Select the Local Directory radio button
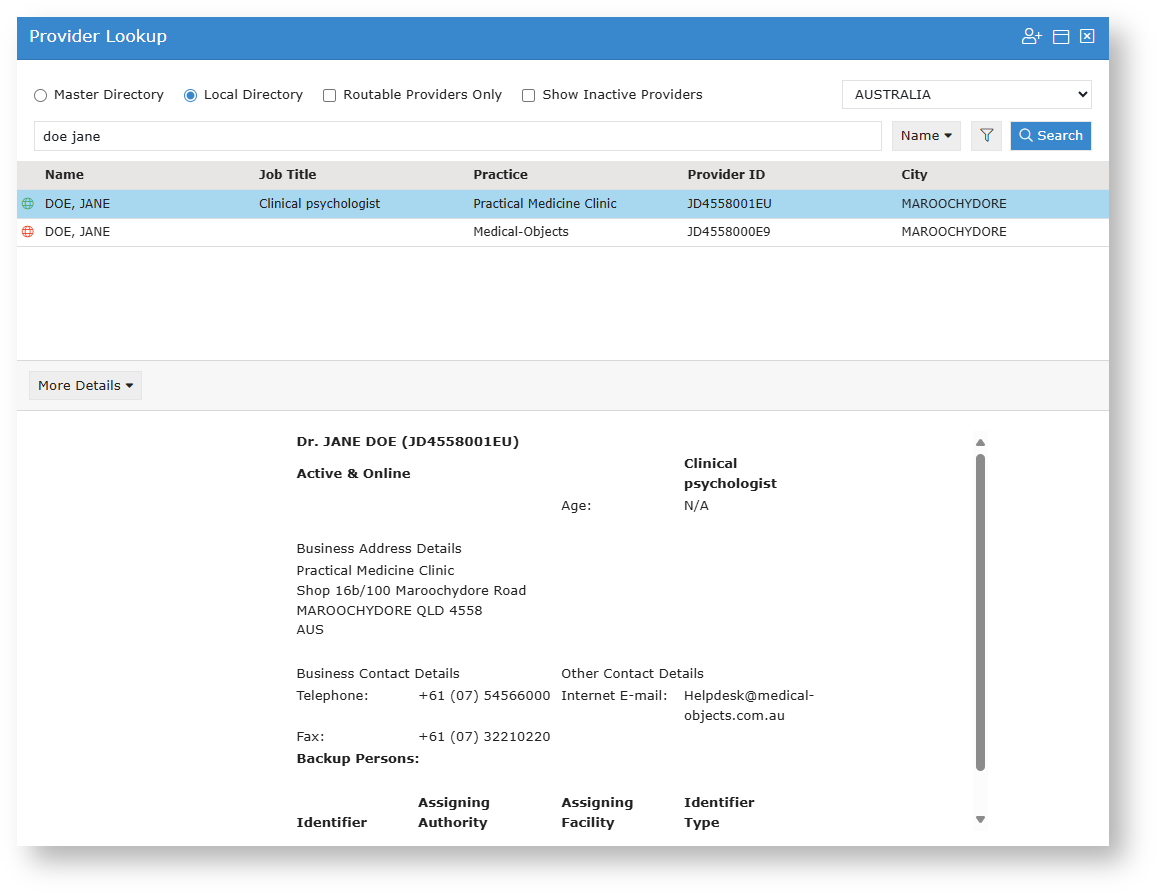The image size is (1157, 894). [191, 96]
